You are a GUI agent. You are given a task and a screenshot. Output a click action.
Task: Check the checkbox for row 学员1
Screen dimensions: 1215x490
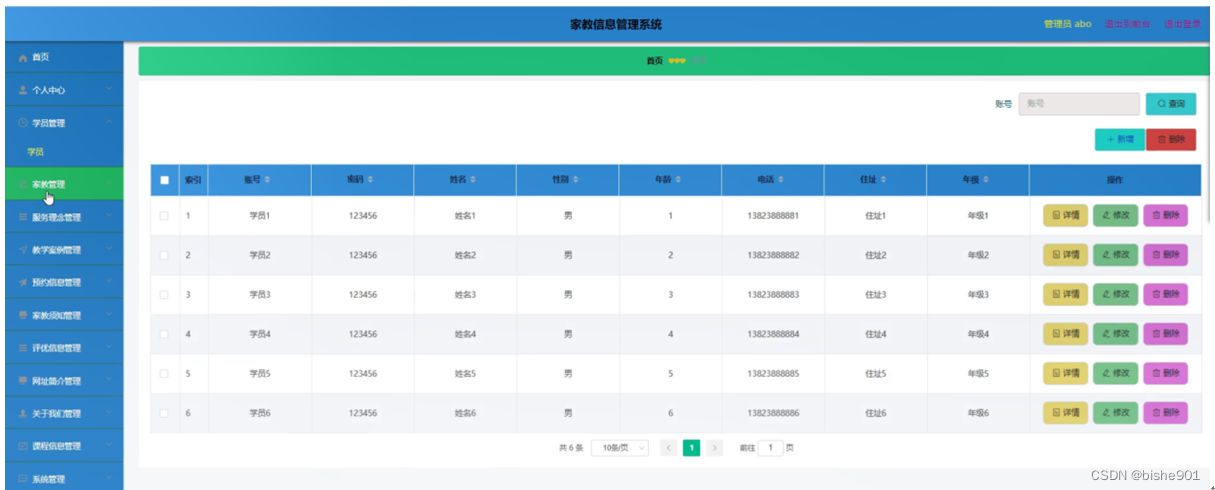click(165, 216)
